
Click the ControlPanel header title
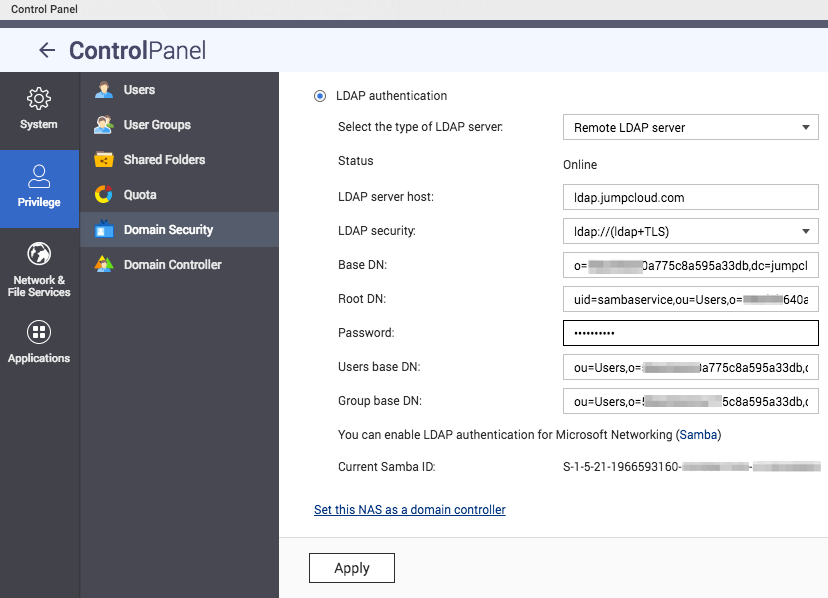[137, 51]
